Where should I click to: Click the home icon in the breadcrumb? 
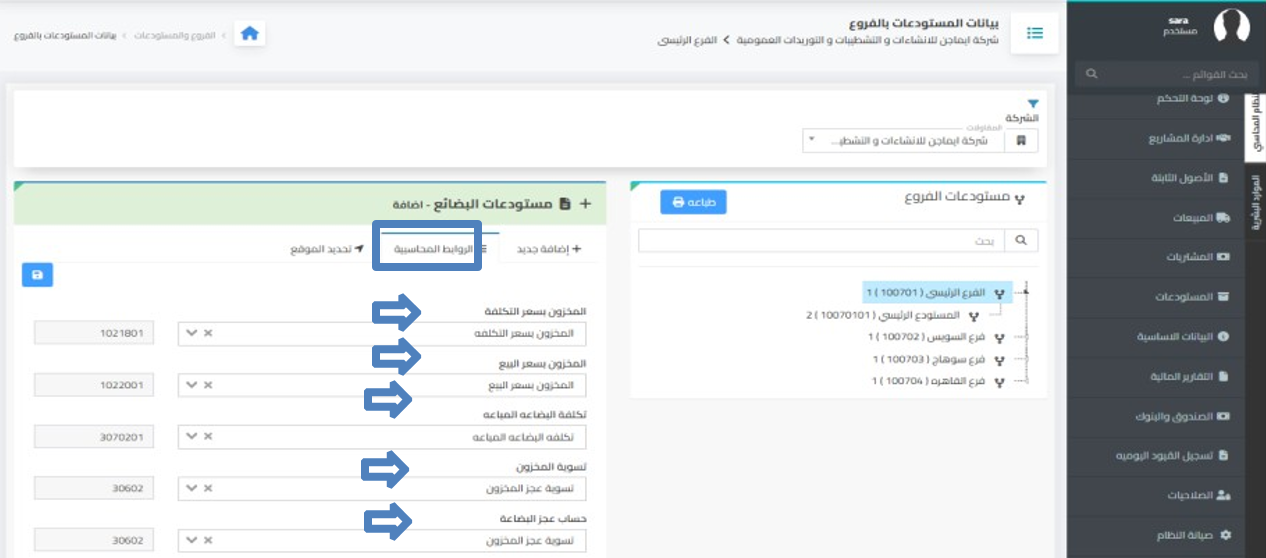tap(250, 34)
